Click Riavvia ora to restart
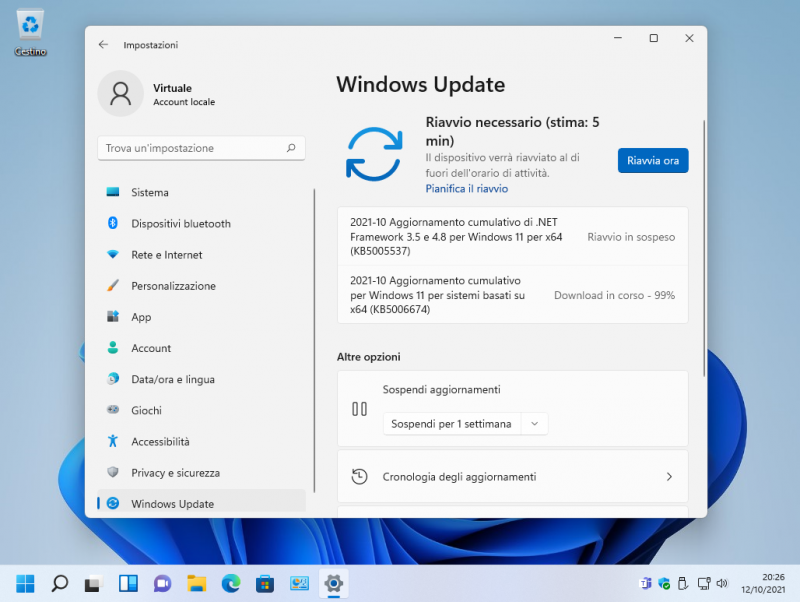Screen dimensions: 800x602 pyautogui.click(x=652, y=160)
